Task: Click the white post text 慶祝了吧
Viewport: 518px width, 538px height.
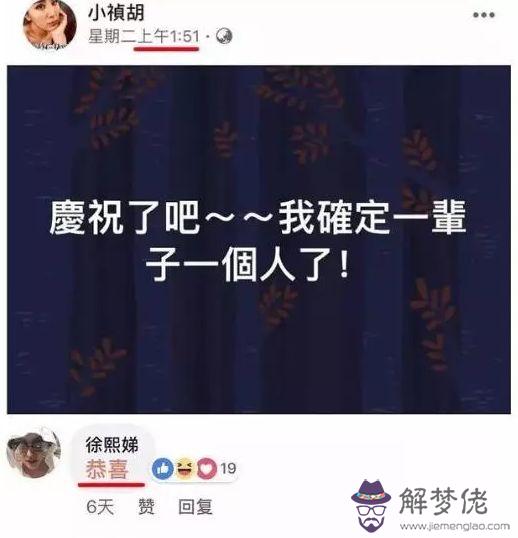Action: point(125,218)
